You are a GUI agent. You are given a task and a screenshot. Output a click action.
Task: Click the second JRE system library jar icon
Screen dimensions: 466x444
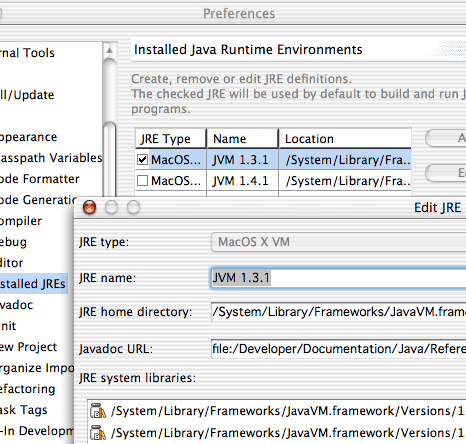click(x=98, y=433)
